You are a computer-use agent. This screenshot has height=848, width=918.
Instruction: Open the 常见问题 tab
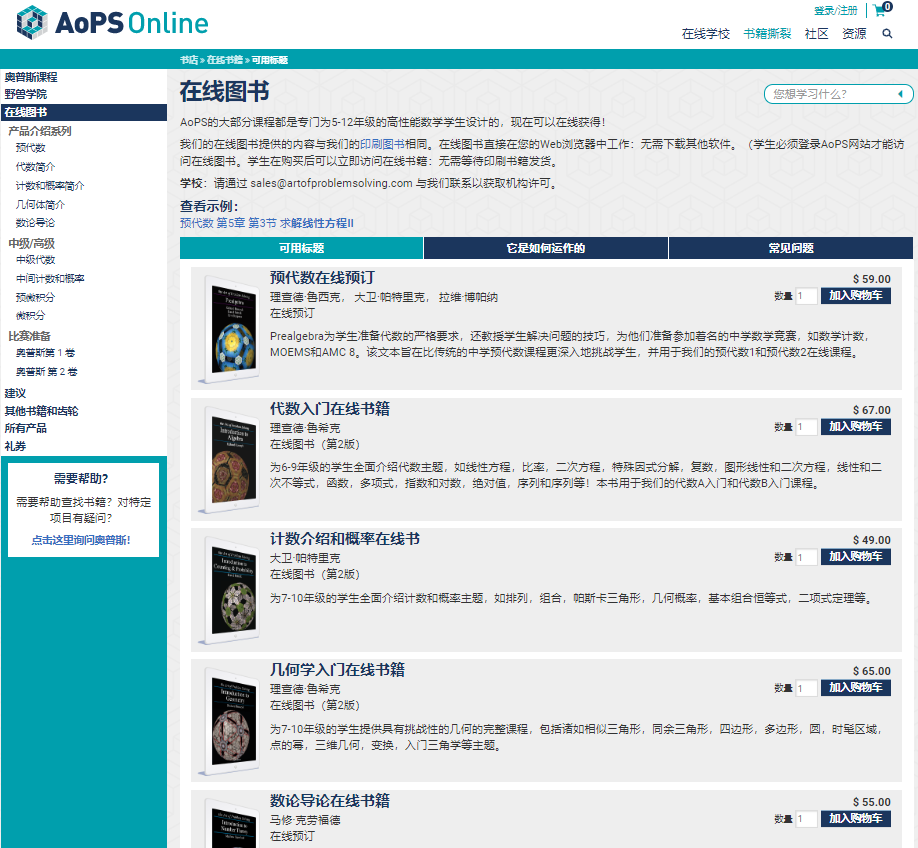point(791,246)
